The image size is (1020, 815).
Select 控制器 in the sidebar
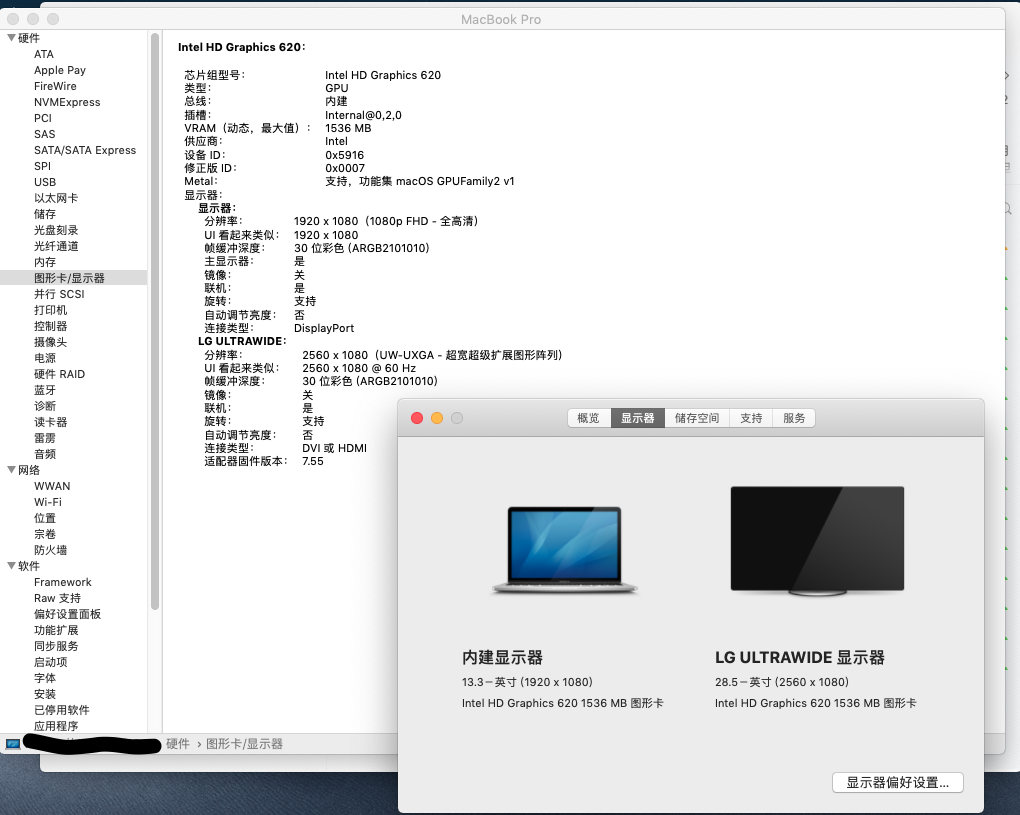click(50, 326)
